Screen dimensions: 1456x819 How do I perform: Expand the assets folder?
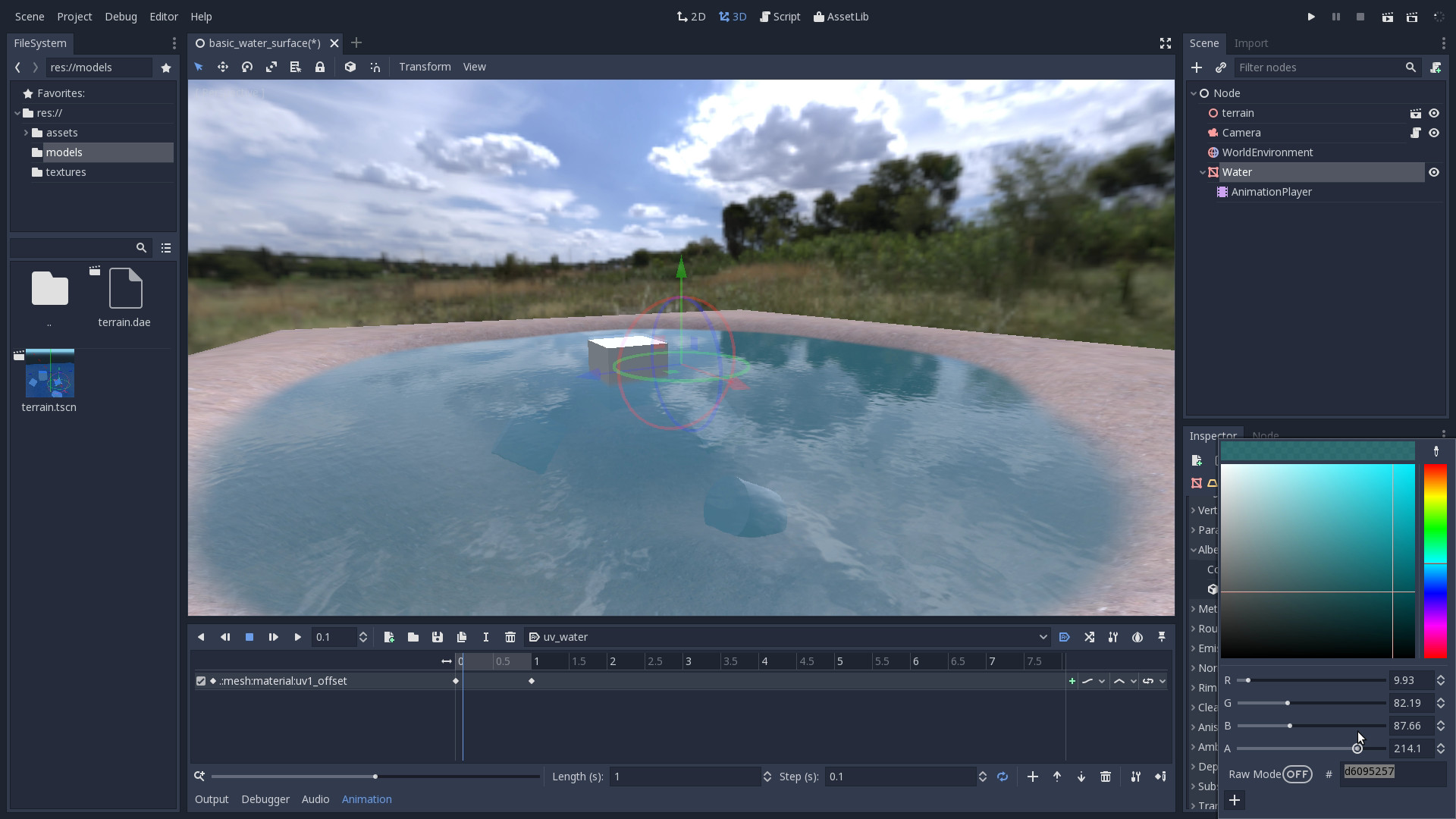26,133
